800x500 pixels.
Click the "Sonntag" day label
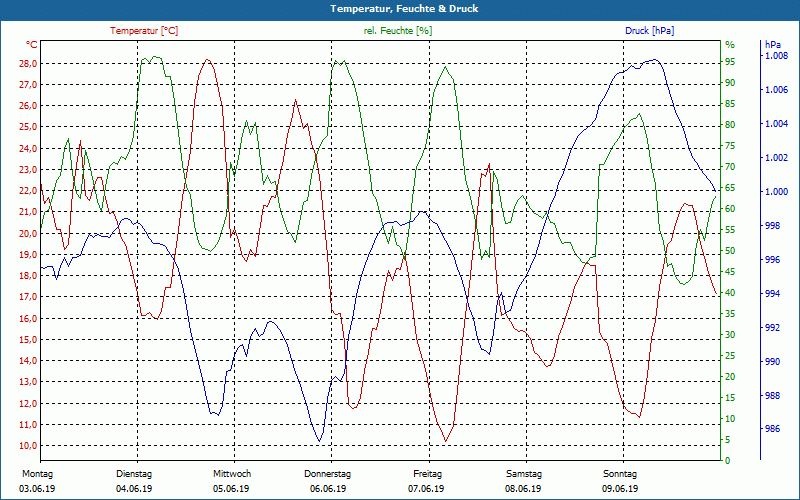[620, 474]
